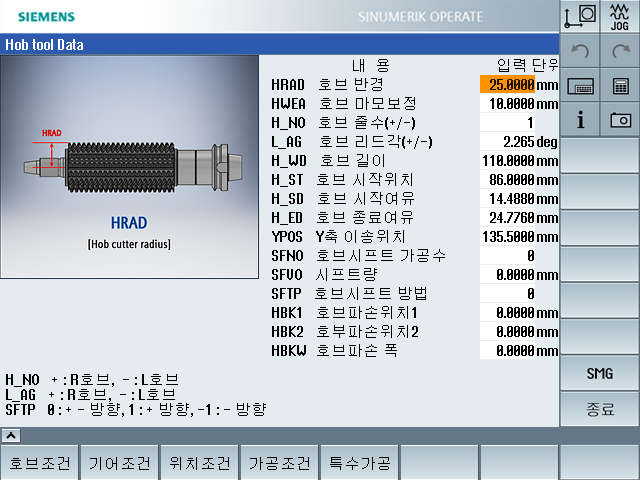Open the machine coordinate position icon
Screen dimensions: 640x480
click(580, 16)
